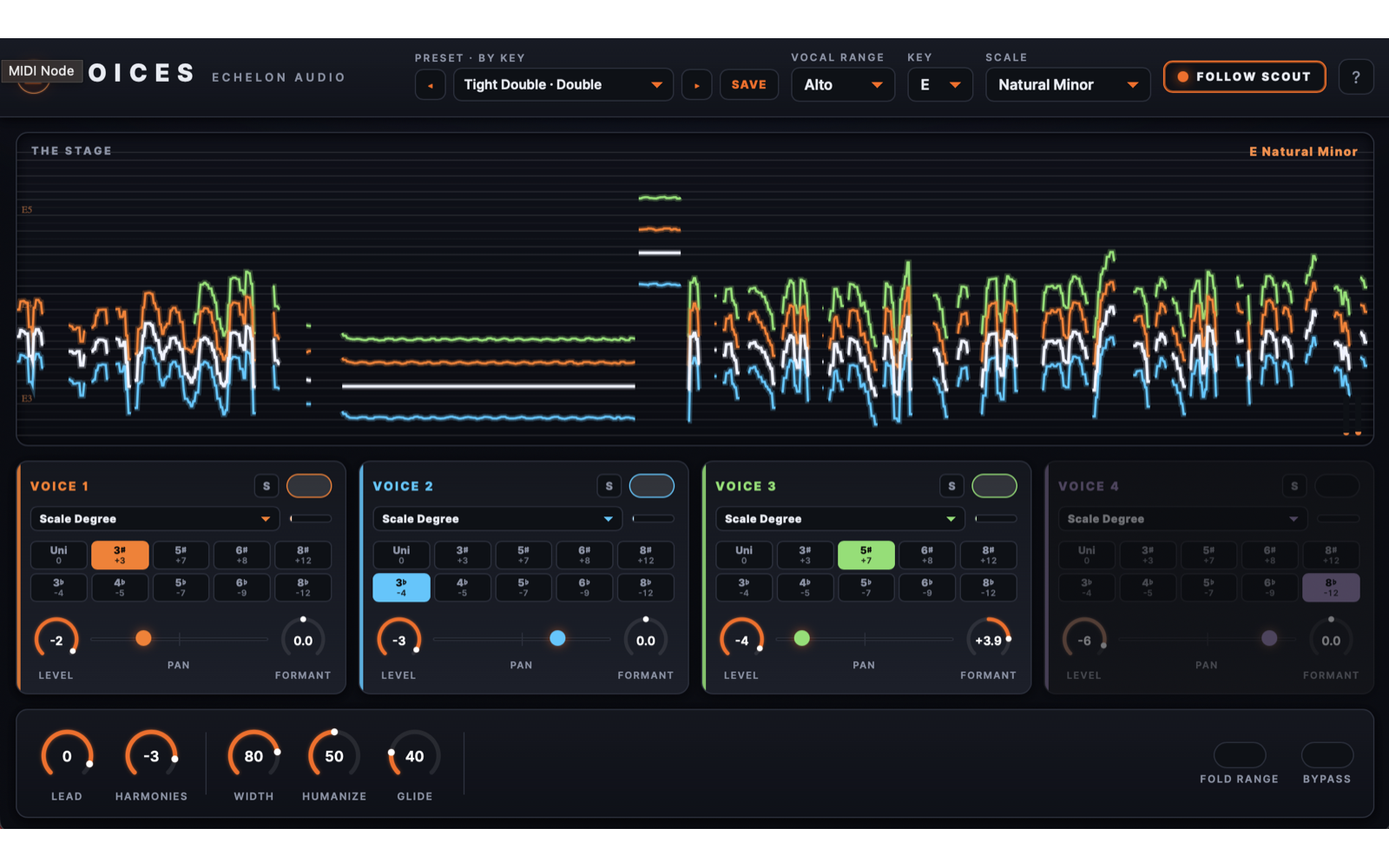
Task: Select Voice 2 6# +8 interval
Action: 584,556
